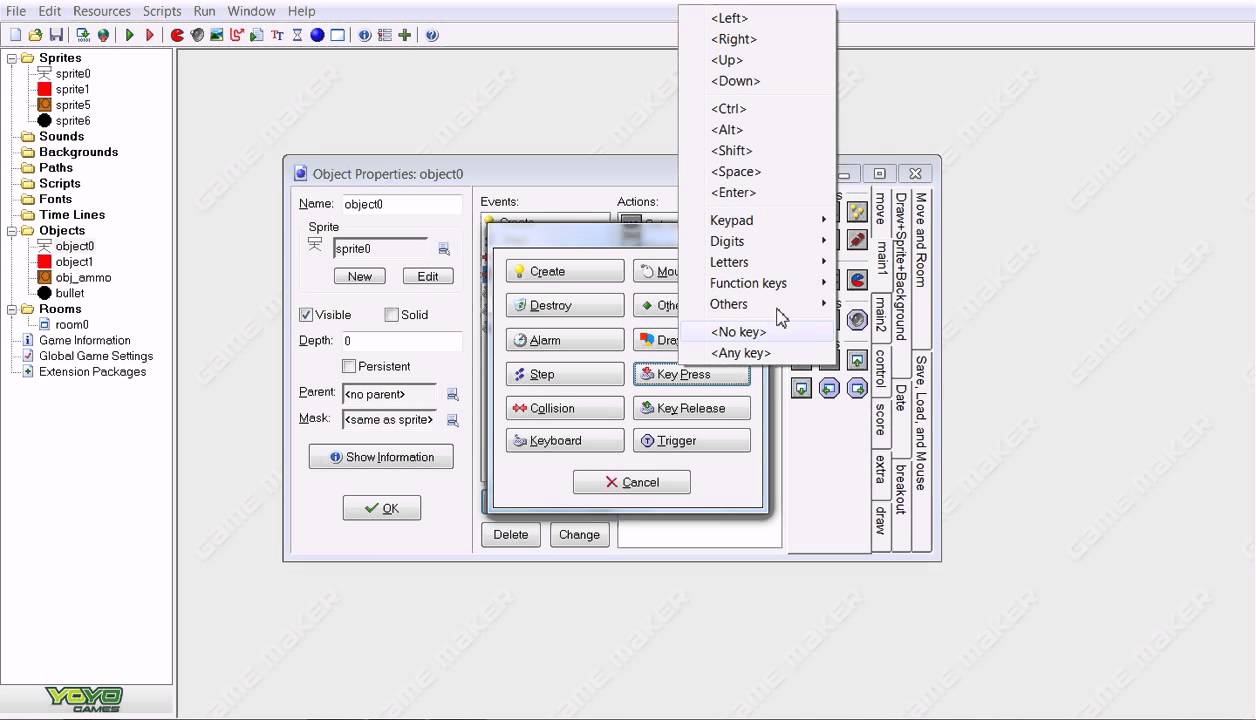Expand the Digits submenu

tap(757, 241)
